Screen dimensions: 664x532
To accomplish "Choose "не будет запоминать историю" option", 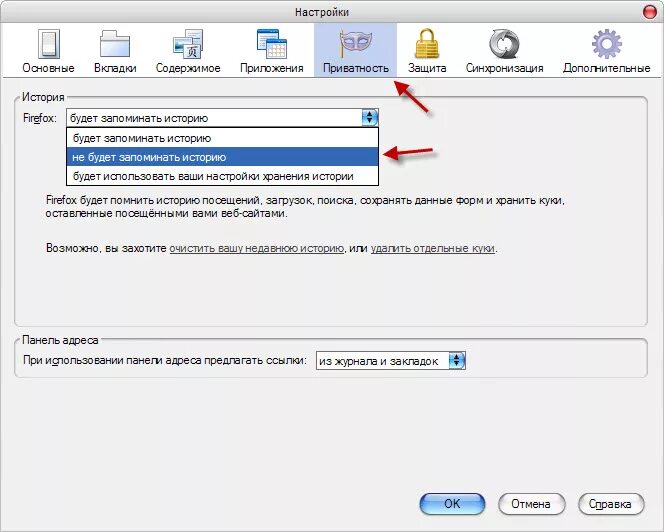I will click(222, 157).
